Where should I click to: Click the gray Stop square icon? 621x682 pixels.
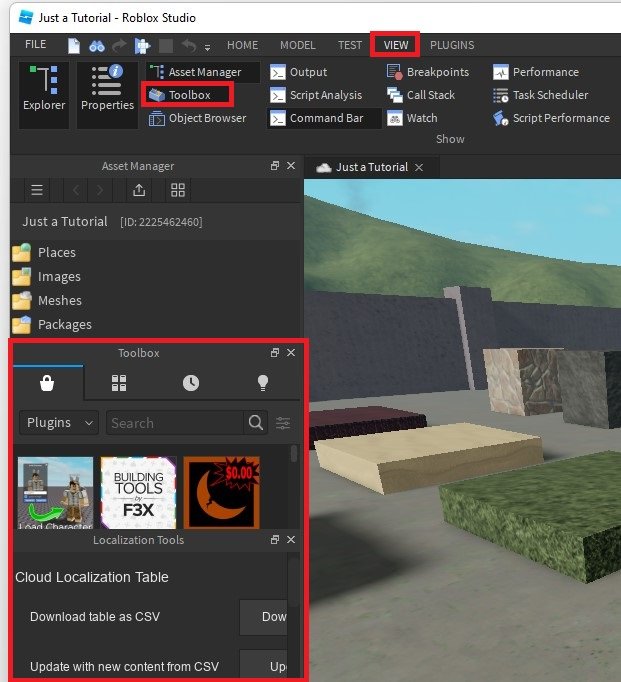pyautogui.click(x=166, y=45)
